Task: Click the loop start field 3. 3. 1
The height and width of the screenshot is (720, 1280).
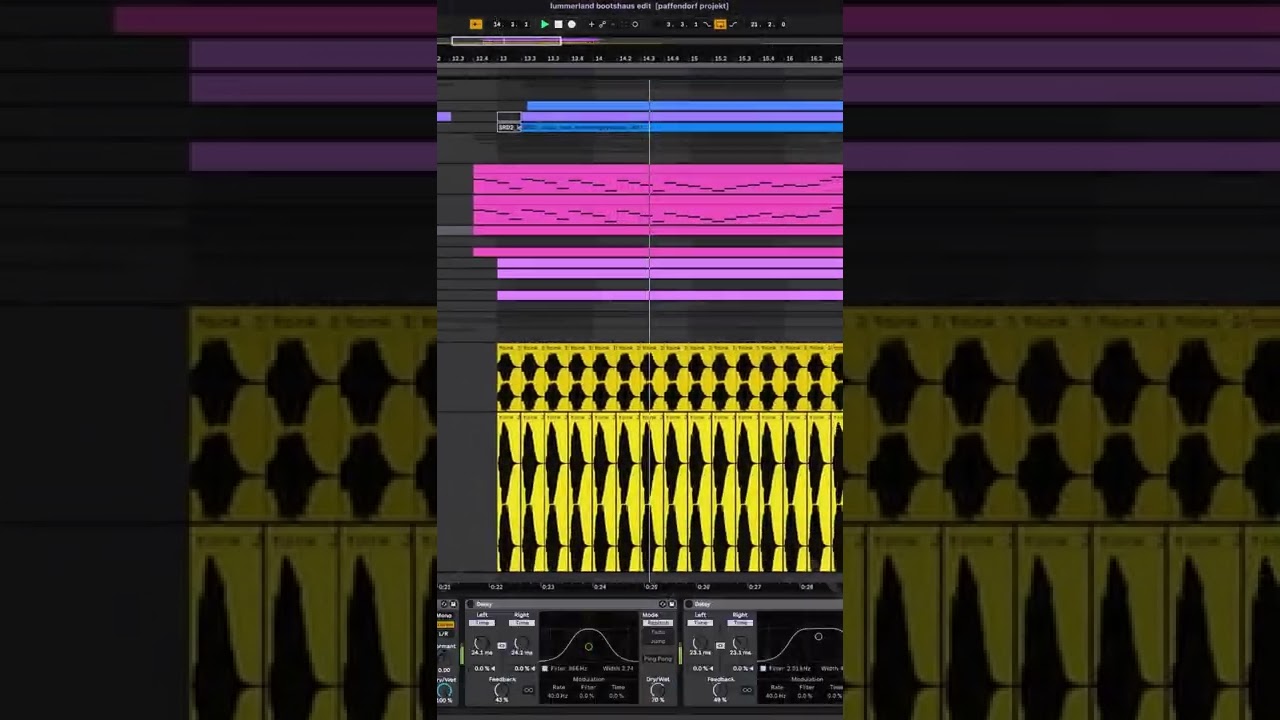Action: (683, 24)
